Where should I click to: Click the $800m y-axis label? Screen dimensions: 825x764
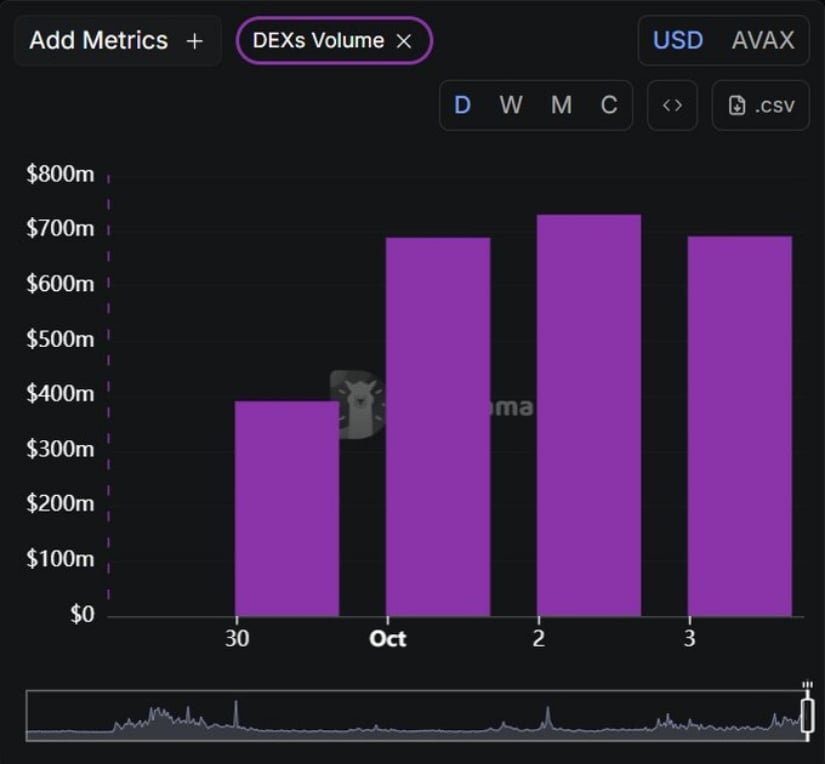(60, 175)
